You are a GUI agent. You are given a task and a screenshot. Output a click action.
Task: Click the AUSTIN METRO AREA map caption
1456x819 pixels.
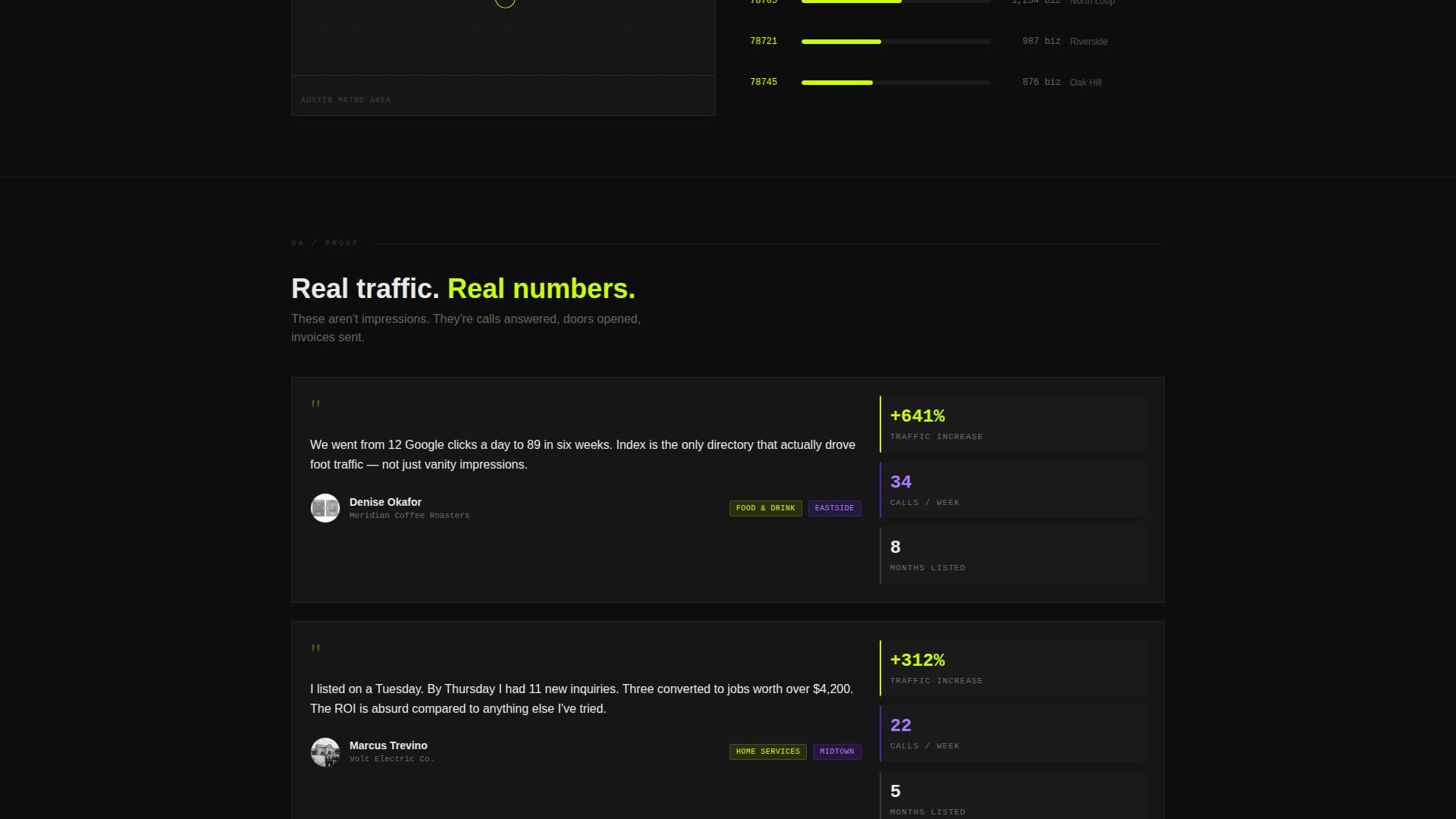[x=346, y=100]
